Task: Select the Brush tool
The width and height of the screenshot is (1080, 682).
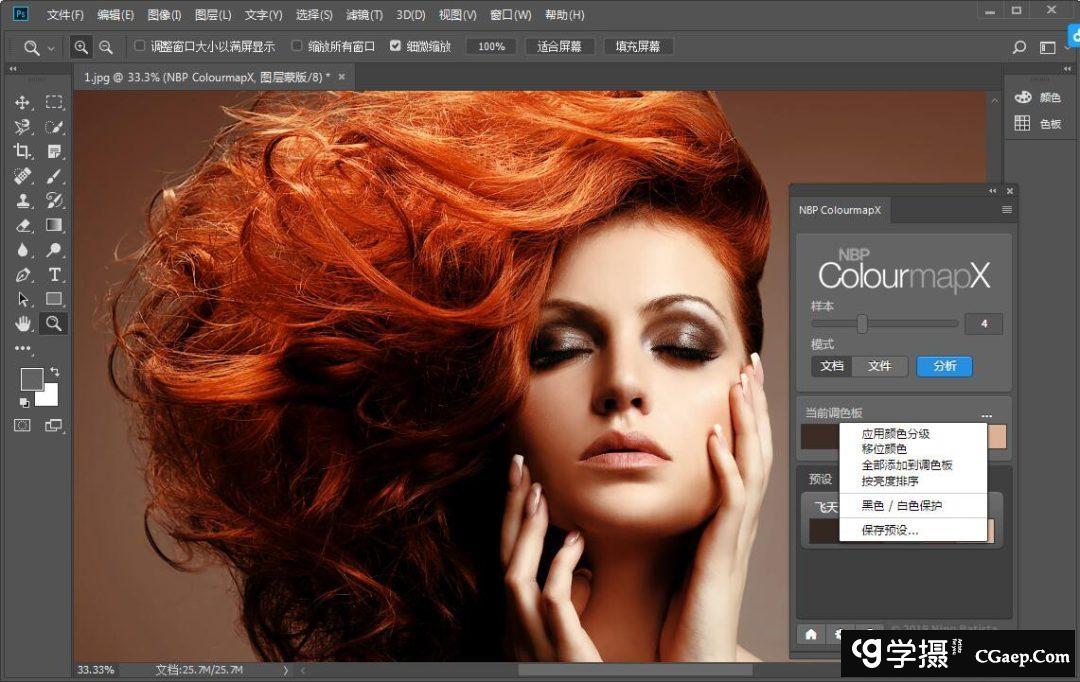Action: (55, 176)
